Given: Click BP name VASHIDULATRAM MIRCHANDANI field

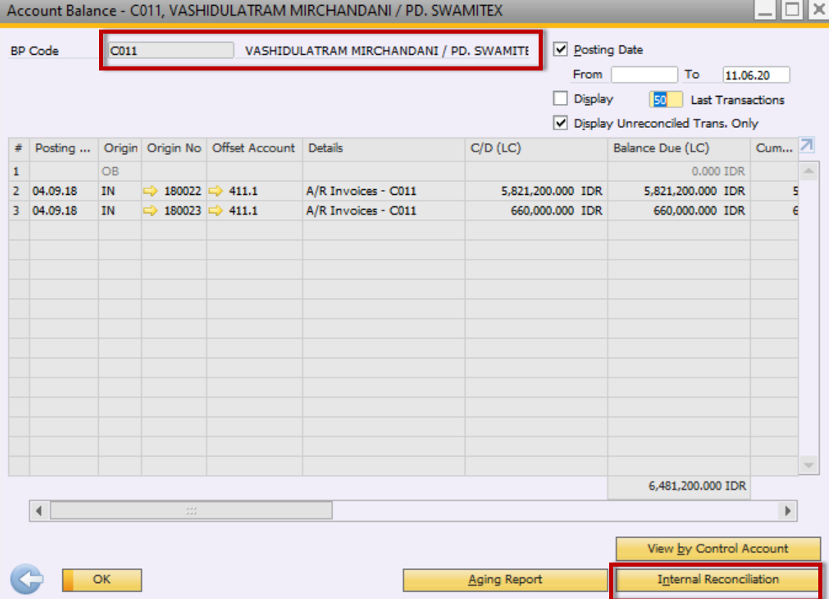Looking at the screenshot, I should (x=386, y=51).
